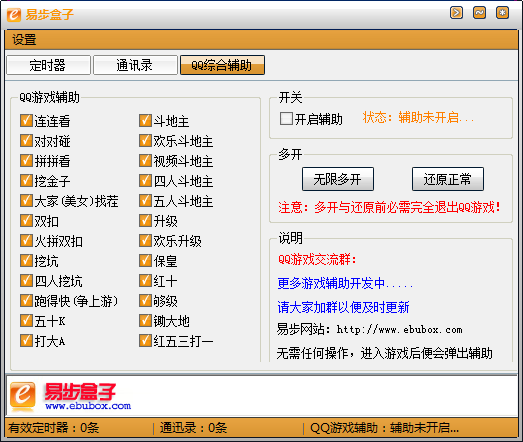523x442 pixels.
Task: Click the www.ebubox.com banner link
Action: (x=88, y=406)
